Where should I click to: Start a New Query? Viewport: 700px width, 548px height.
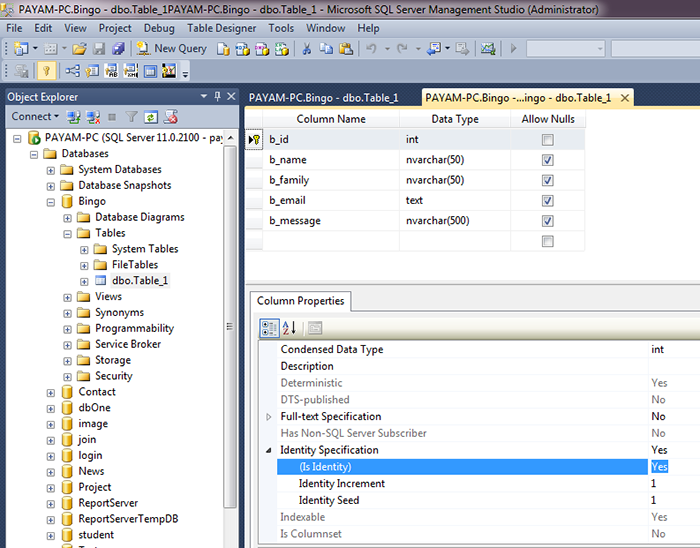click(172, 48)
